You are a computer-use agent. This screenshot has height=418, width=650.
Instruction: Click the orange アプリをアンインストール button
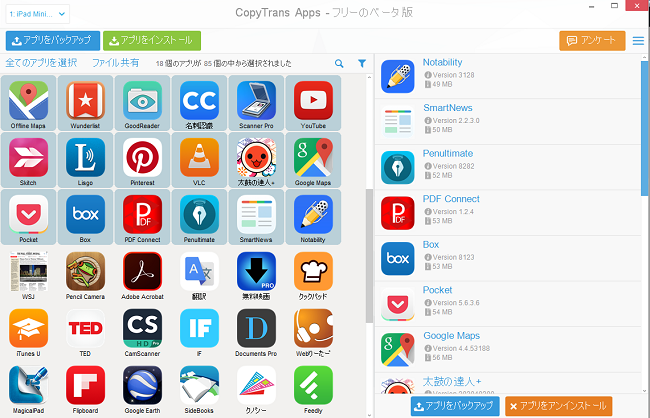559,406
